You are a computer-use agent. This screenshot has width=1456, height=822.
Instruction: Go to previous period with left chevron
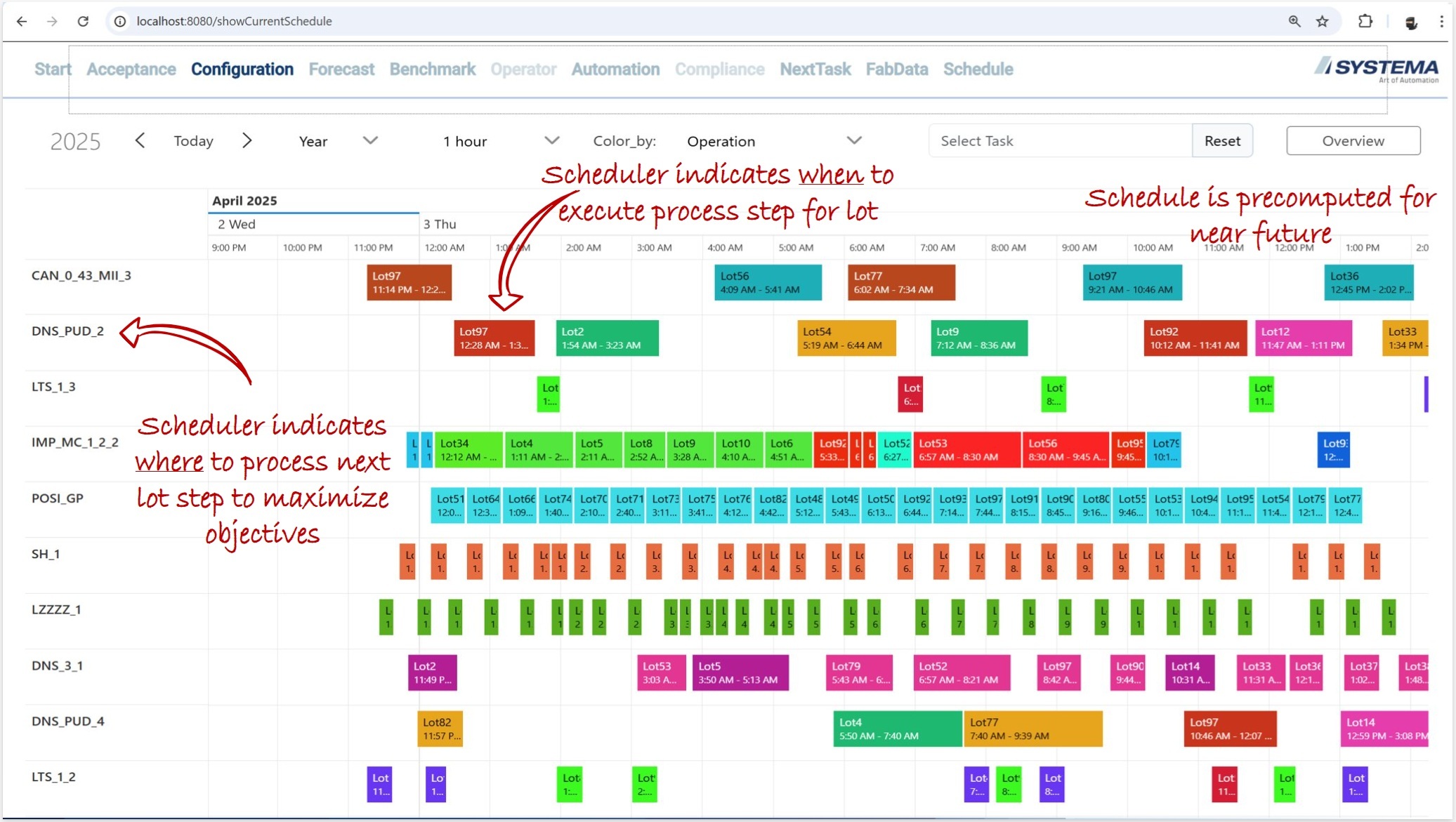[140, 141]
